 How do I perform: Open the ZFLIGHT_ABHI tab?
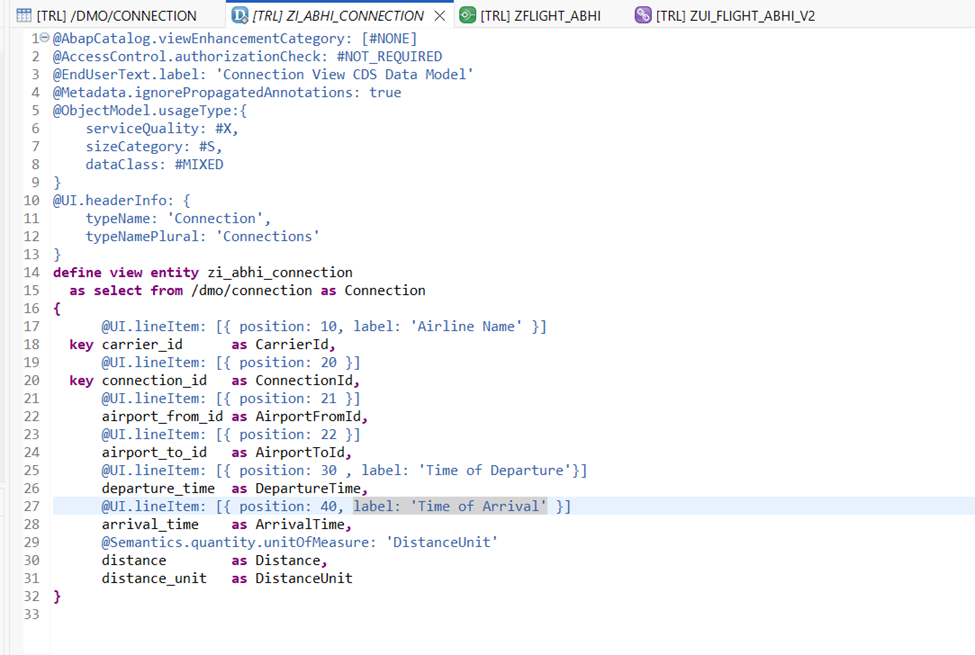point(540,16)
